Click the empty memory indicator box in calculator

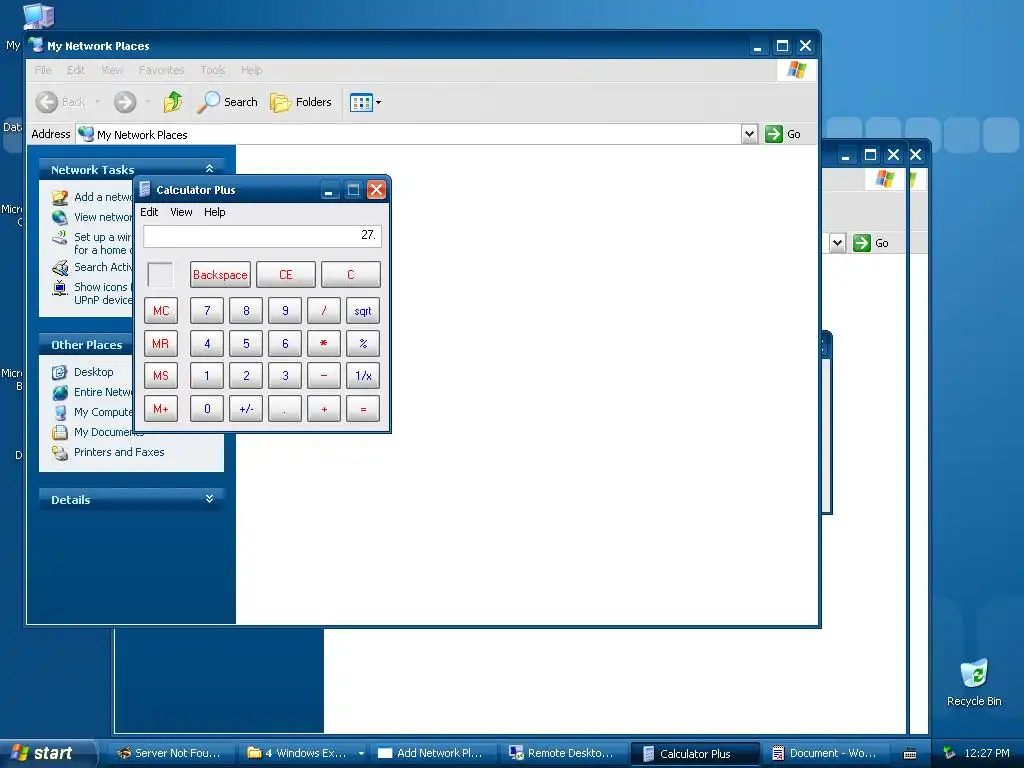161,275
